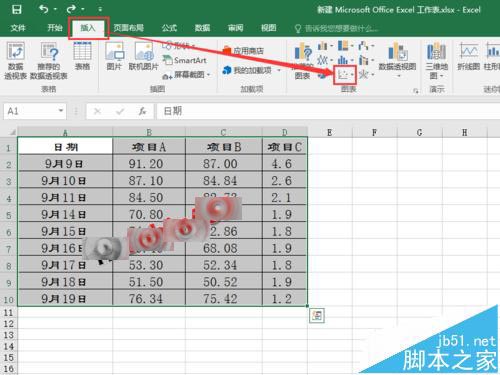This screenshot has height=375, width=500.
Task: Click the select all corner triangle
Action: pos(12,132)
